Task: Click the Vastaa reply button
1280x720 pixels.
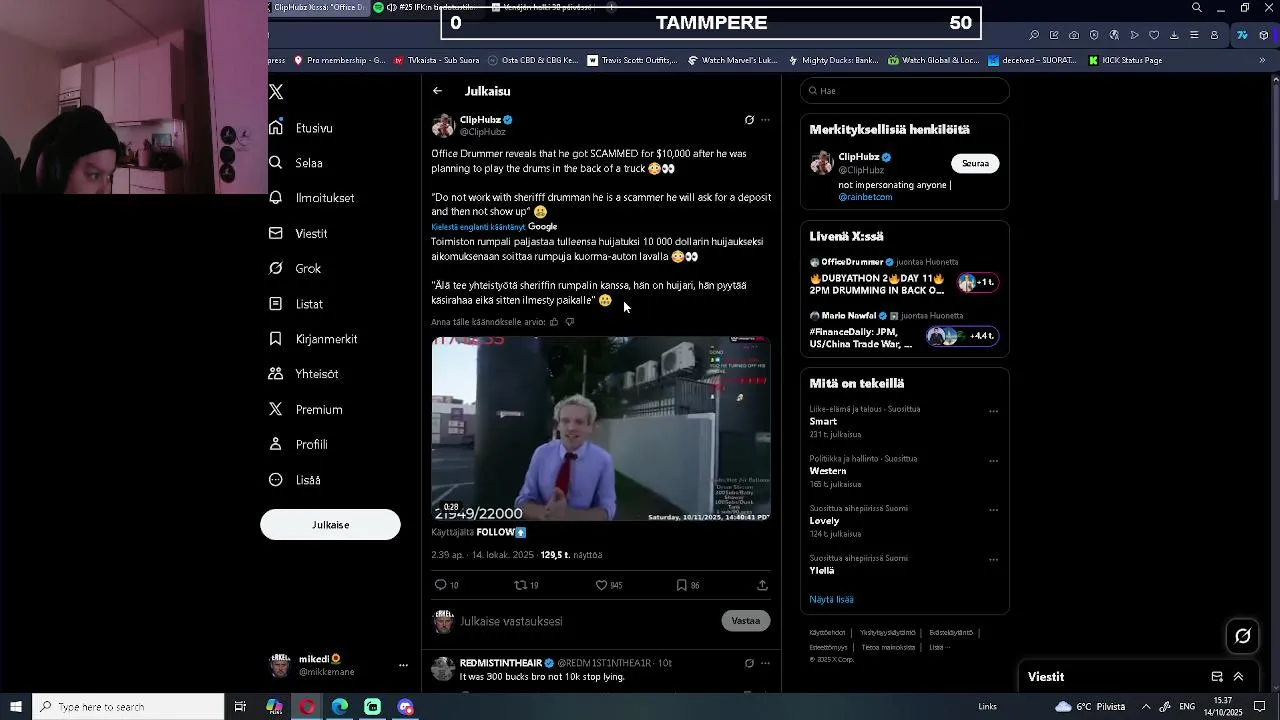Action: 746,621
